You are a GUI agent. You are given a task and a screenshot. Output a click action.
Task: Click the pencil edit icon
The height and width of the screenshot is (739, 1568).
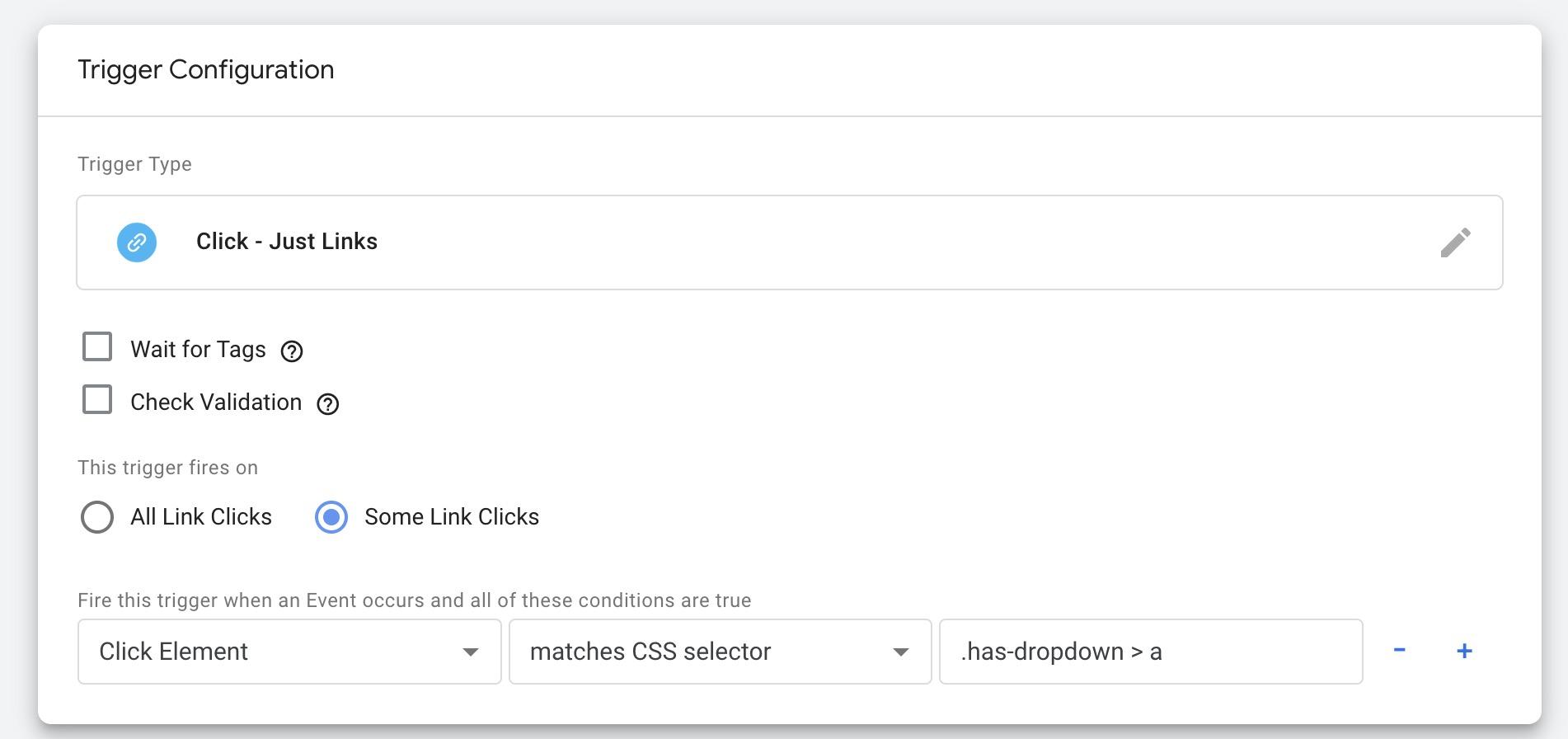[x=1455, y=242]
